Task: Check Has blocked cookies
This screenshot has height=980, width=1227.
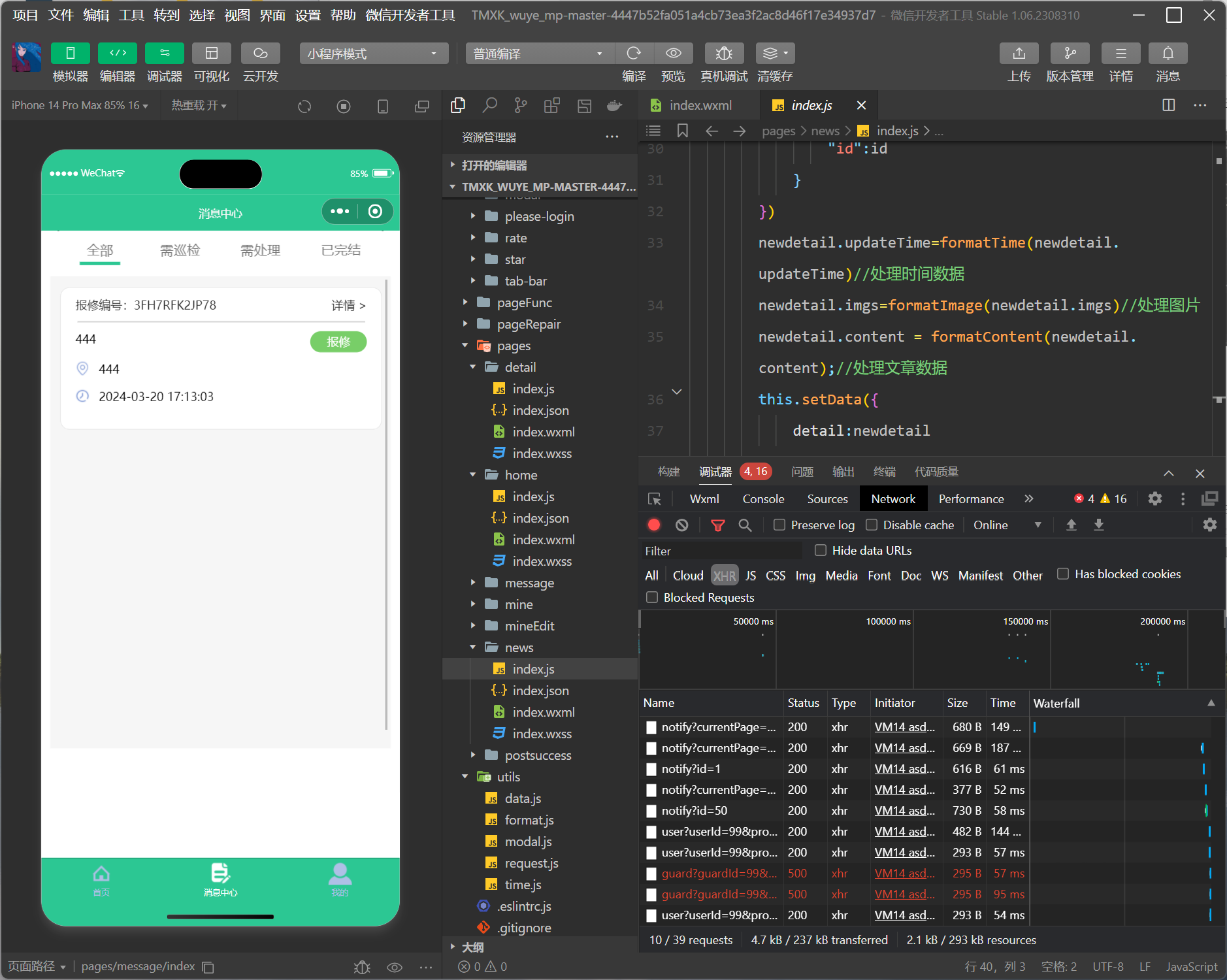Action: [x=1063, y=574]
